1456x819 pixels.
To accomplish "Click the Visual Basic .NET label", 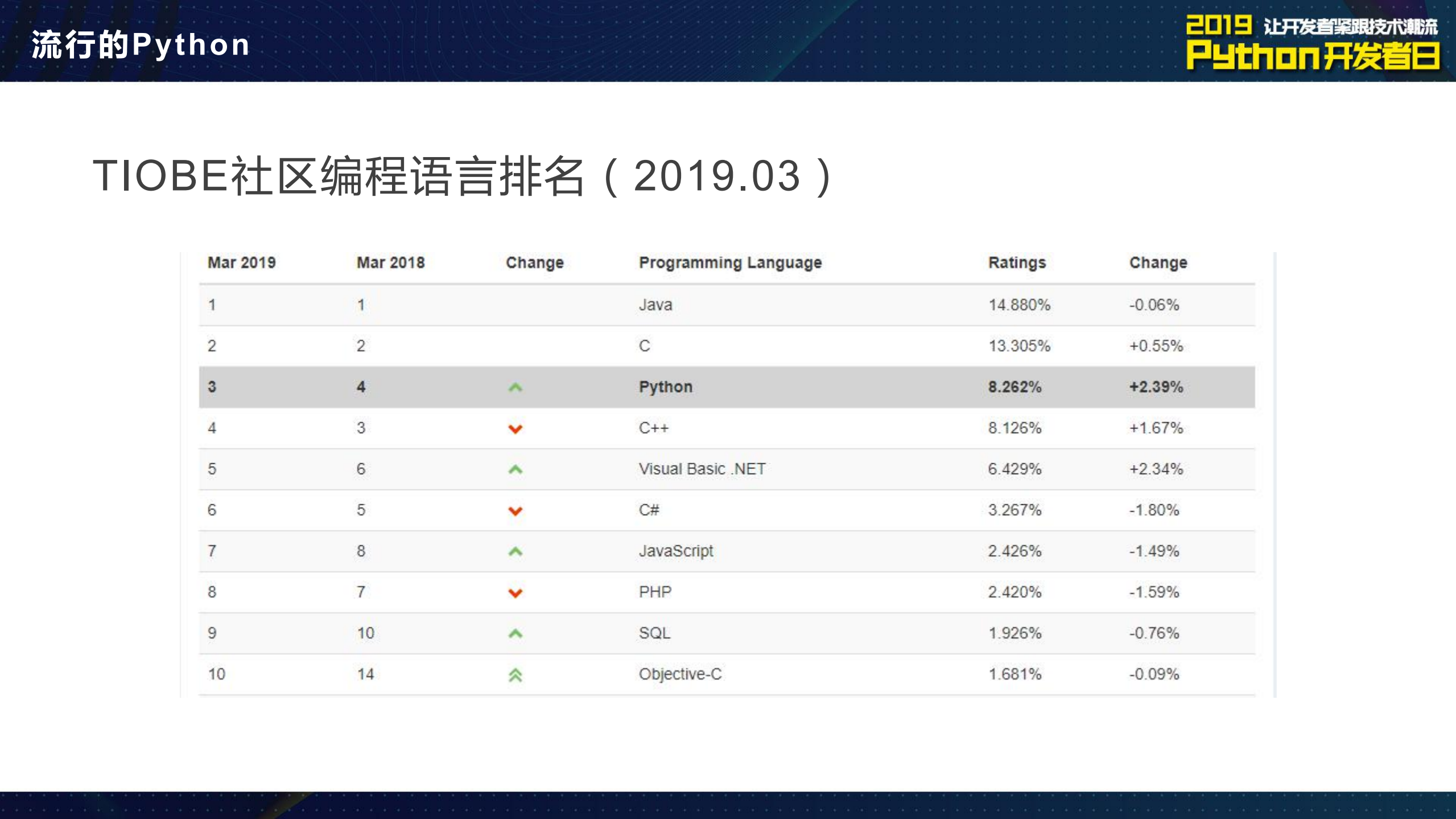I will tap(702, 468).
